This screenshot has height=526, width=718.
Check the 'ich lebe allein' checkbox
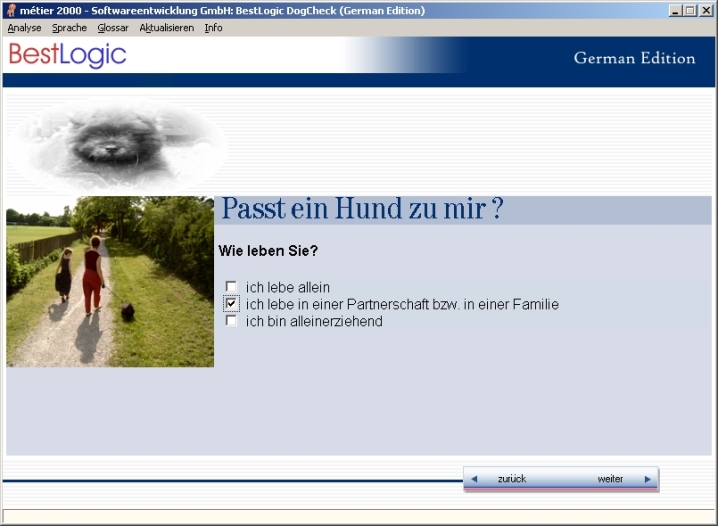tap(232, 287)
